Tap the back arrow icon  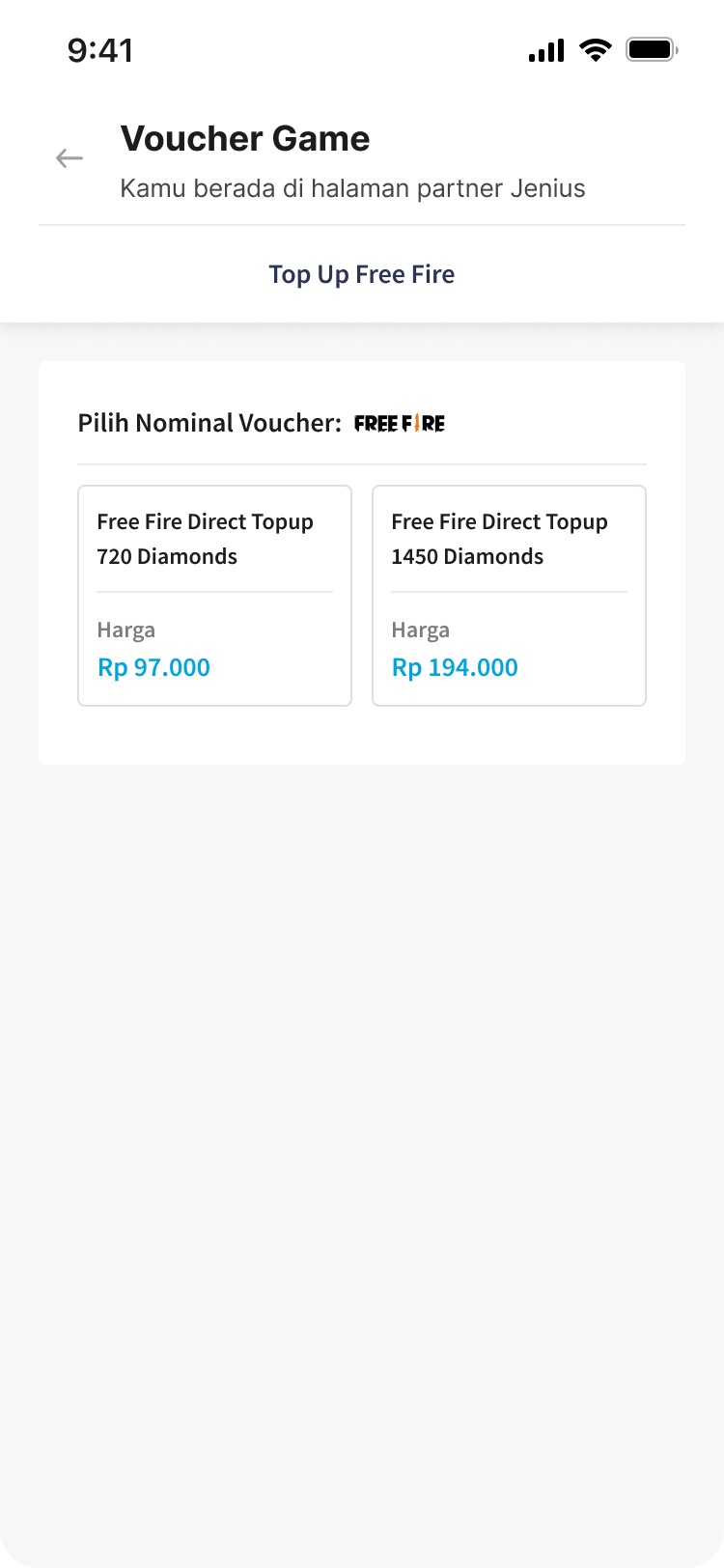coord(70,158)
